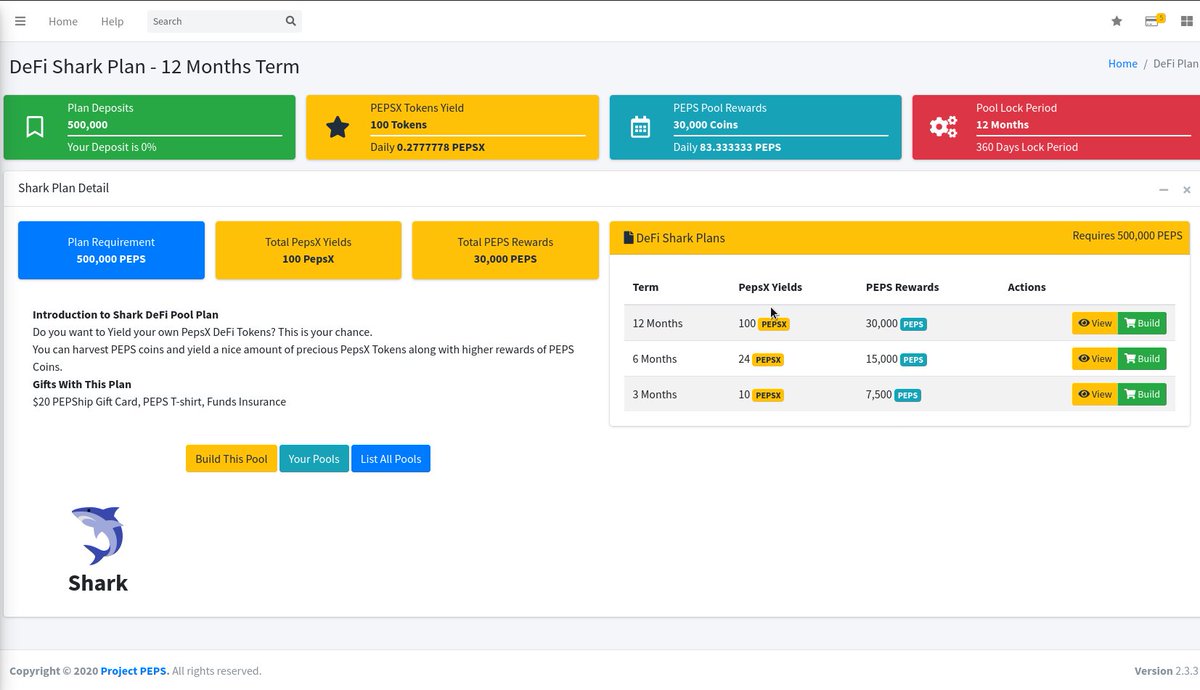The width and height of the screenshot is (1200, 690).
Task: Click the Build This Pool button
Action: pos(231,458)
